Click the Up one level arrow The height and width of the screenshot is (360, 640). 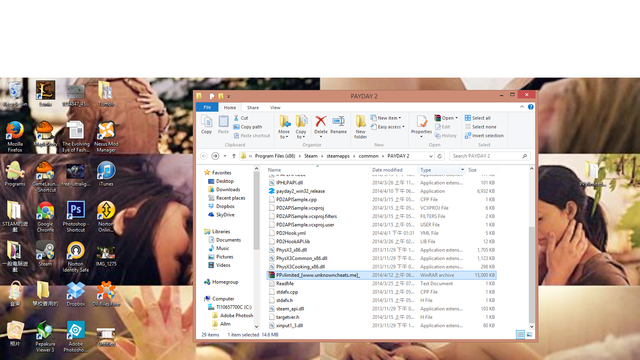click(234, 156)
